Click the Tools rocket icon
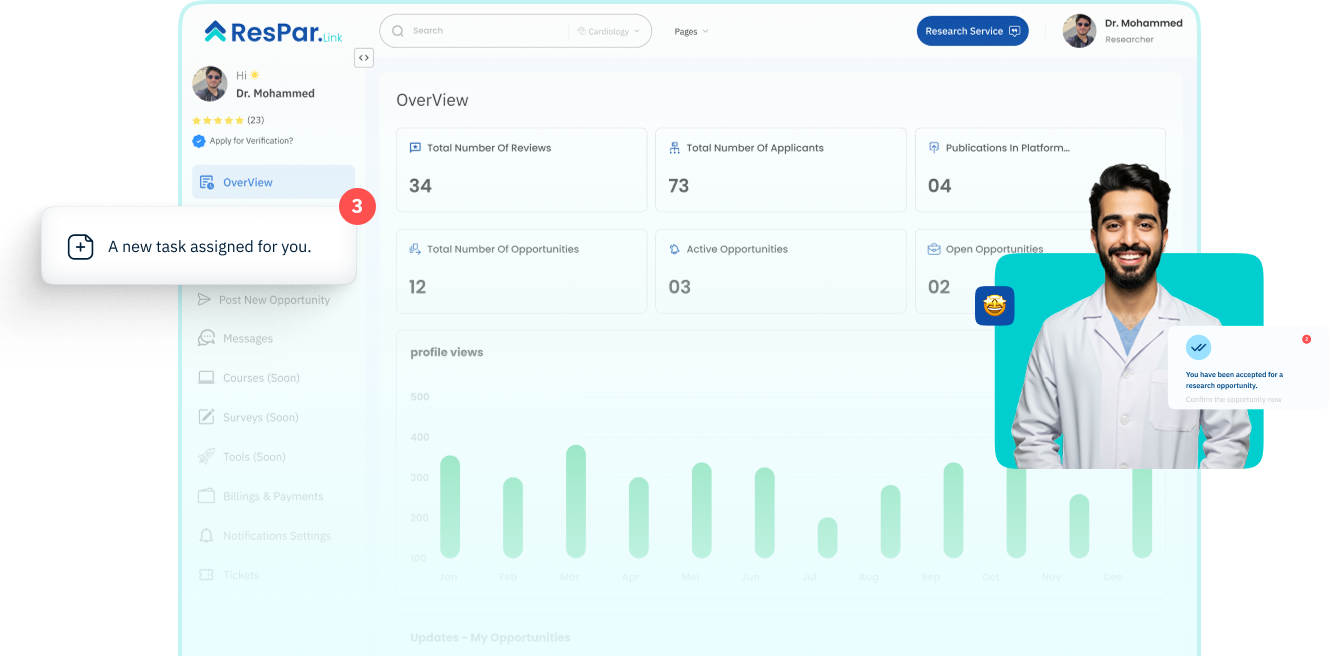The height and width of the screenshot is (656, 1330). pos(206,457)
